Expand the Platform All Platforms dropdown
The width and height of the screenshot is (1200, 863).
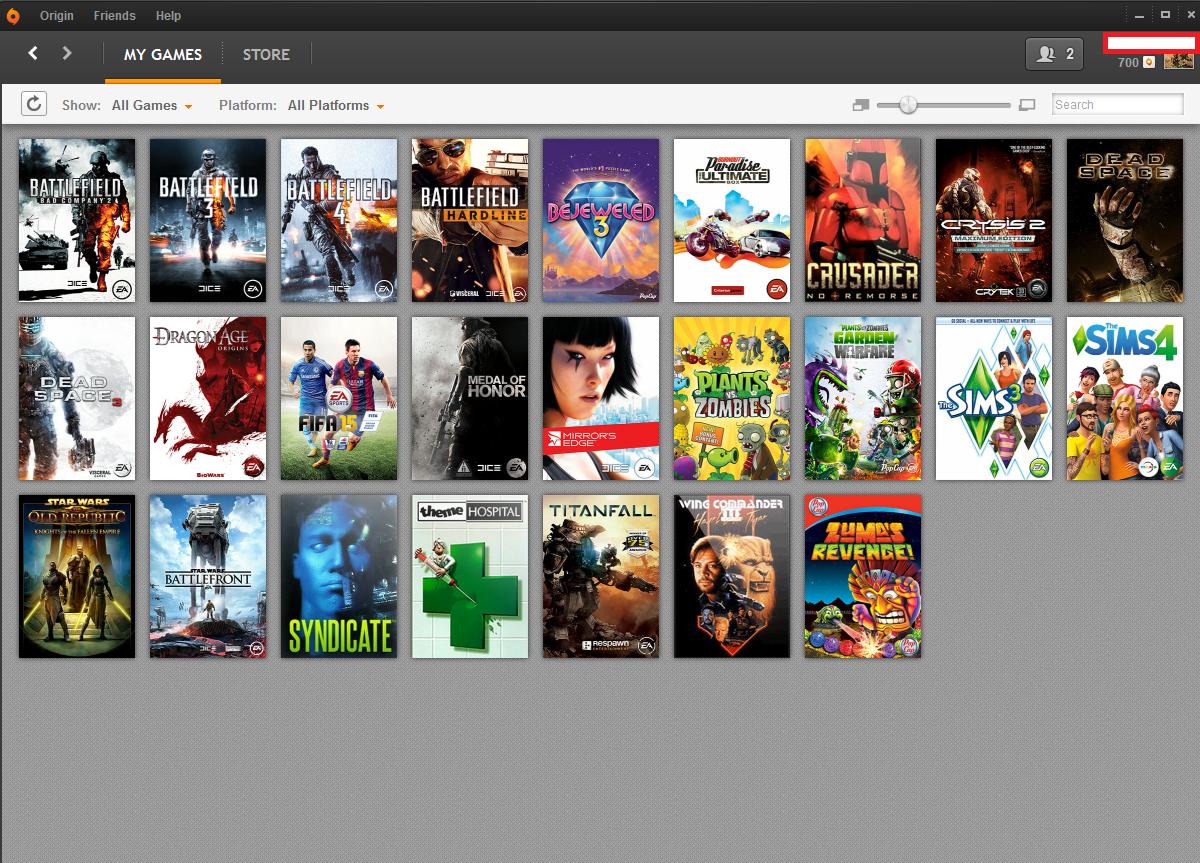[x=336, y=105]
